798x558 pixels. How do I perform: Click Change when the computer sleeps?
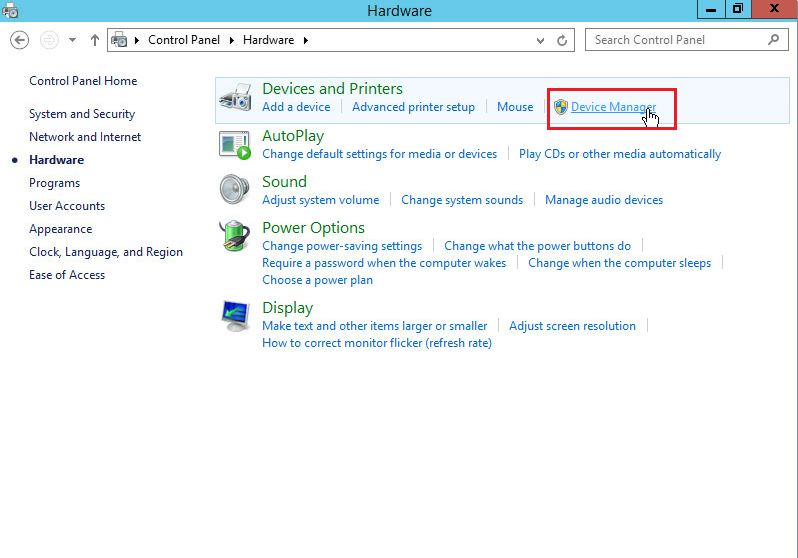coord(619,263)
